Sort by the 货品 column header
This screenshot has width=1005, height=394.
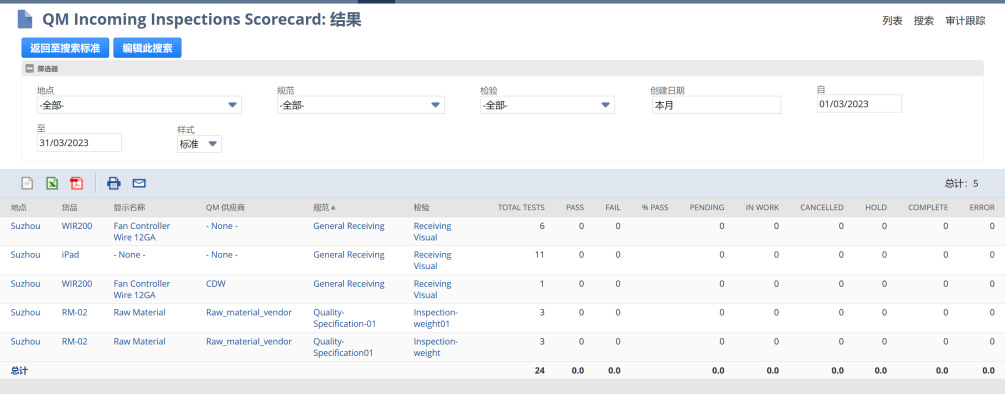[x=70, y=208]
